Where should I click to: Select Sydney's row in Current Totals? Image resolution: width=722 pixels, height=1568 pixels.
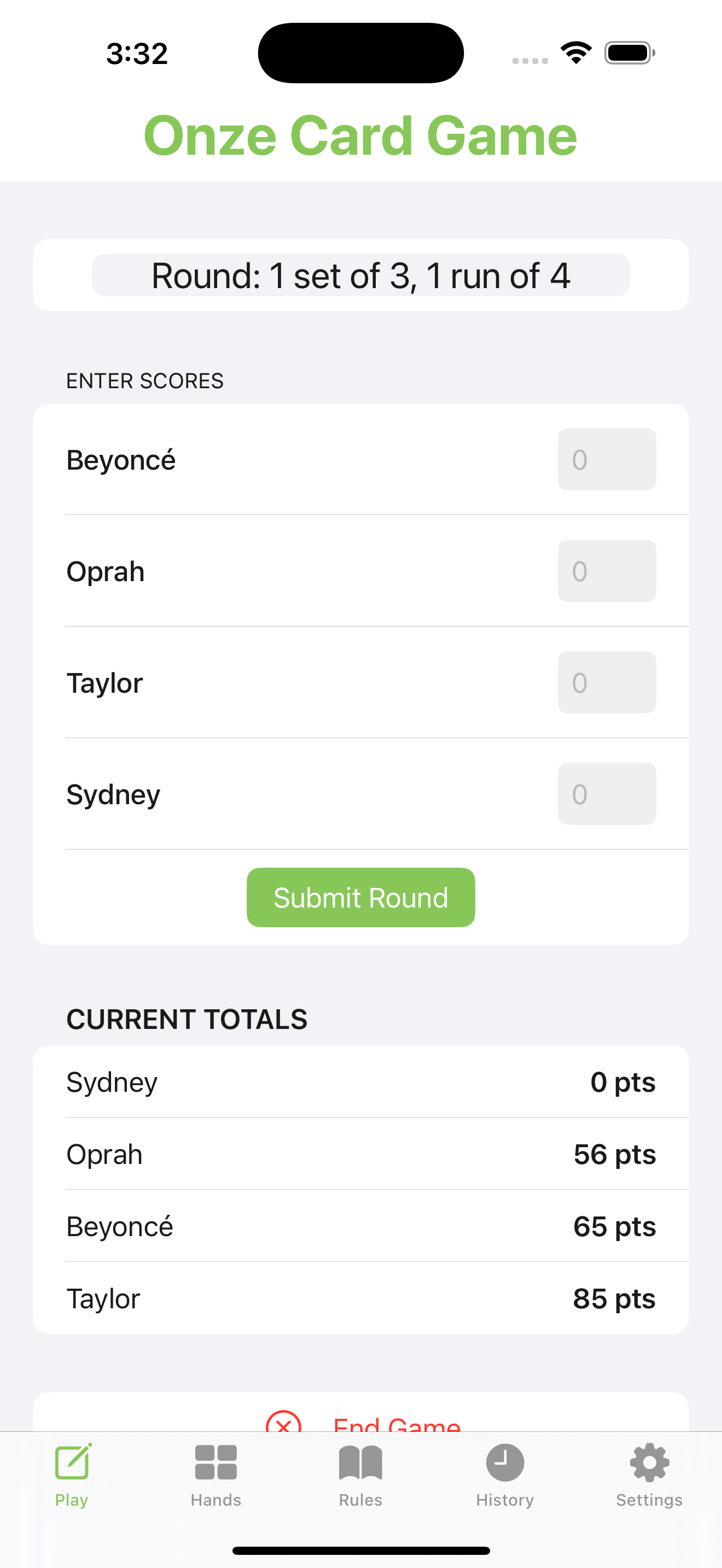pyautogui.click(x=360, y=1081)
